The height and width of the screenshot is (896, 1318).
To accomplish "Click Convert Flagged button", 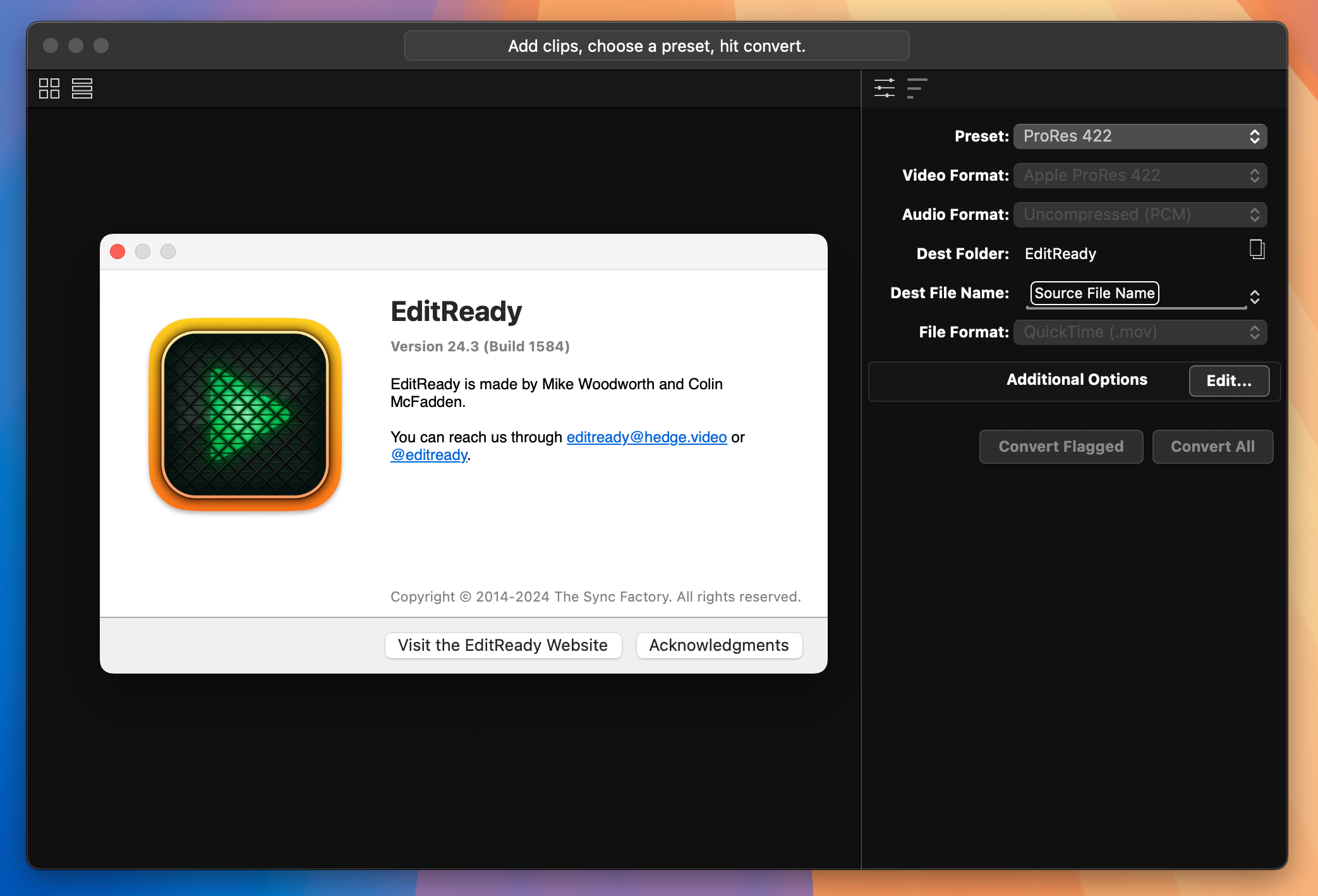I will pos(1061,446).
